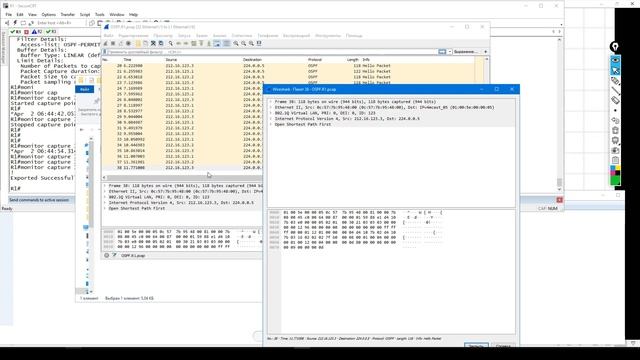Viewport: 640px width, 360px height.
Task: Switch to R2 session tab in SecureCRT
Action: pos(37,31)
